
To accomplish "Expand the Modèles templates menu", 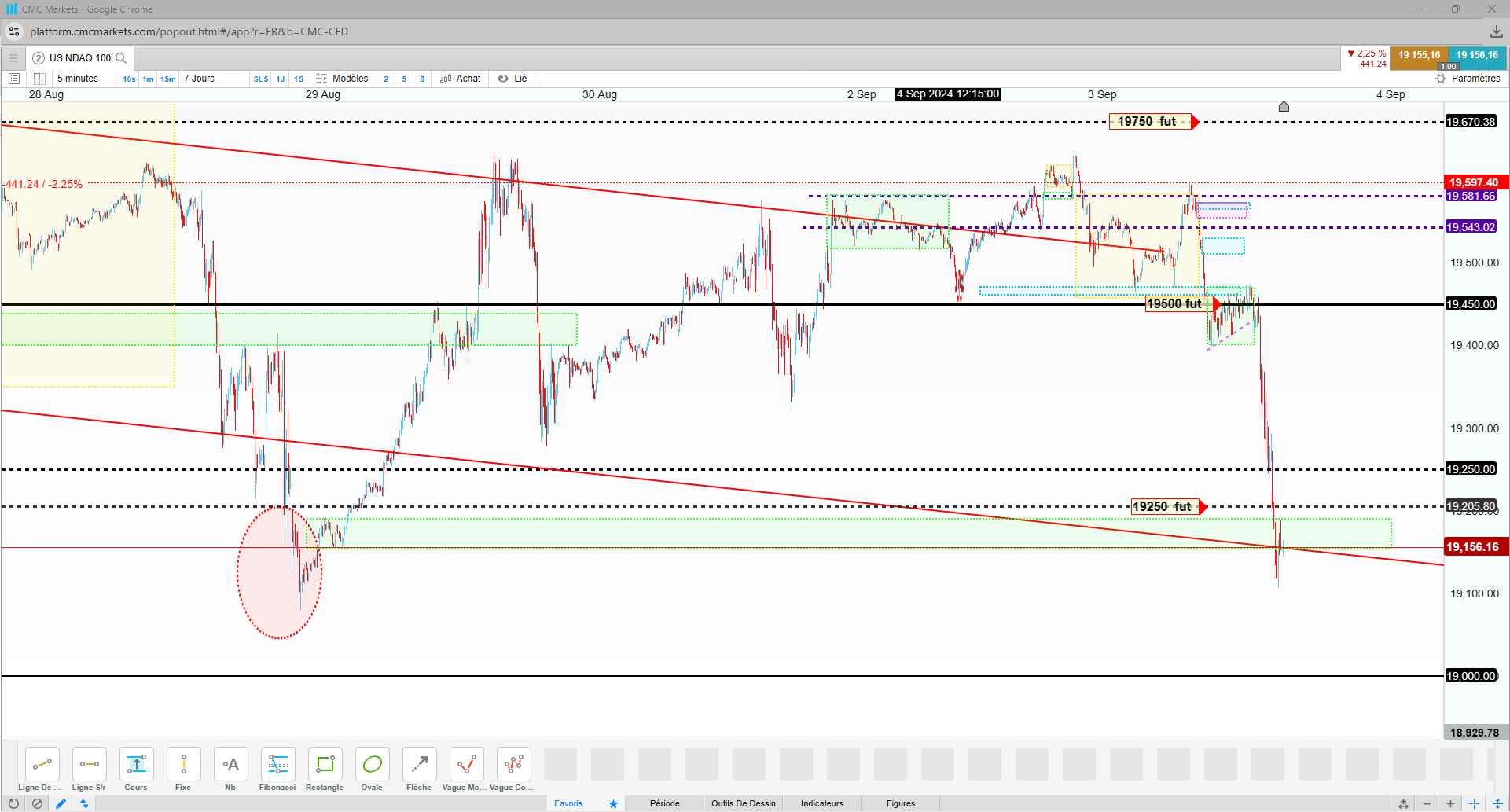I will click(342, 79).
